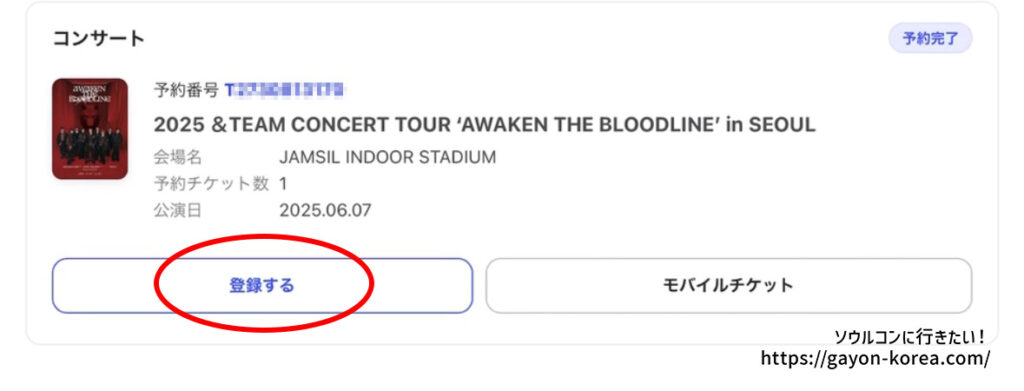The image size is (1024, 391).
Task: Open the https://gayon-korea.com/ URL text
Action: click(x=875, y=358)
